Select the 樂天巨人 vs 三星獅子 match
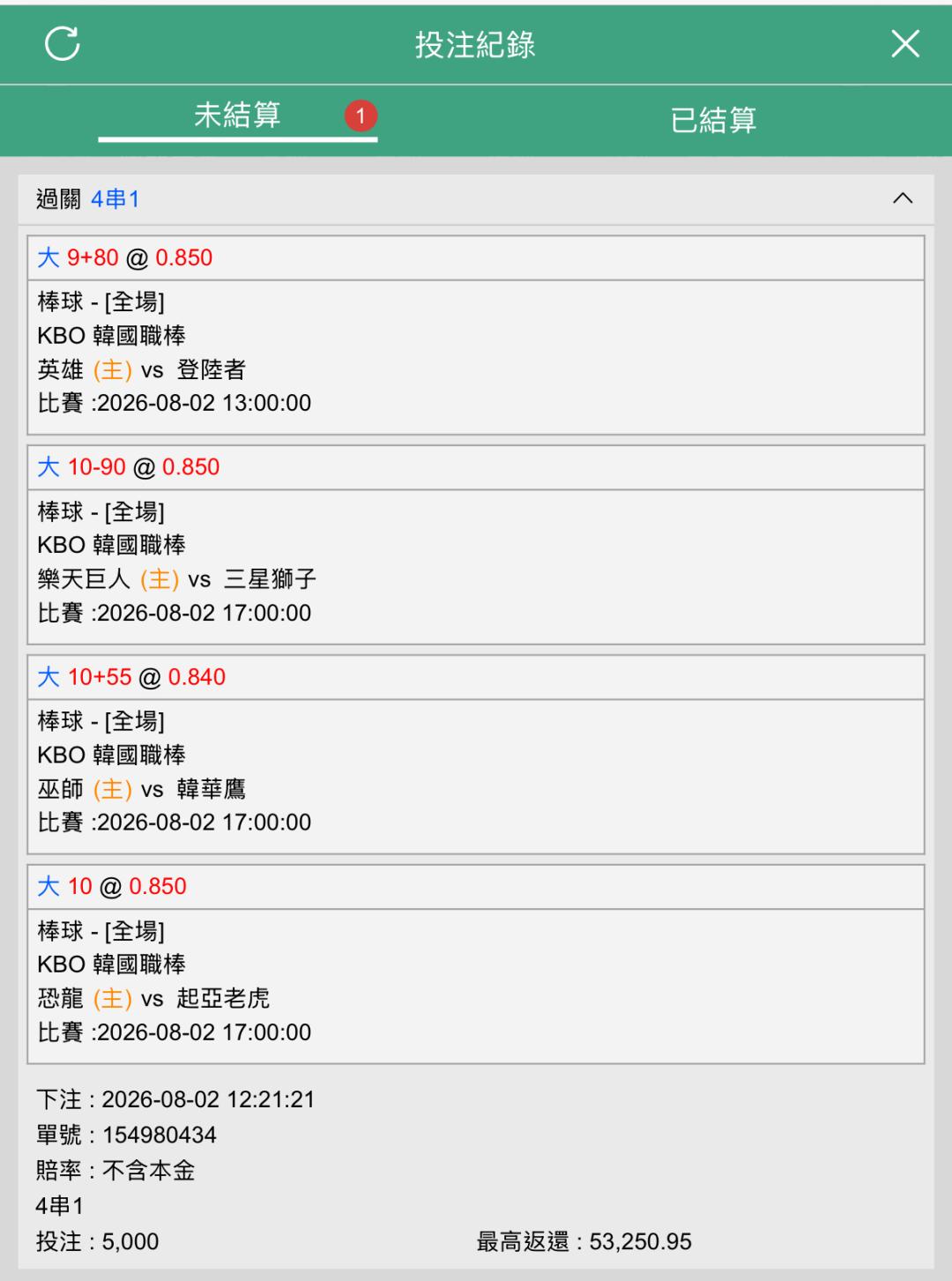Image resolution: width=952 pixels, height=1281 pixels. (x=177, y=579)
